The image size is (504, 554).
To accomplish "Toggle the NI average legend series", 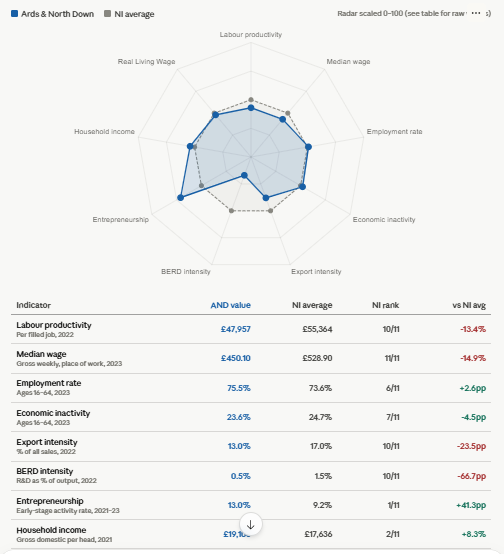I will (129, 14).
